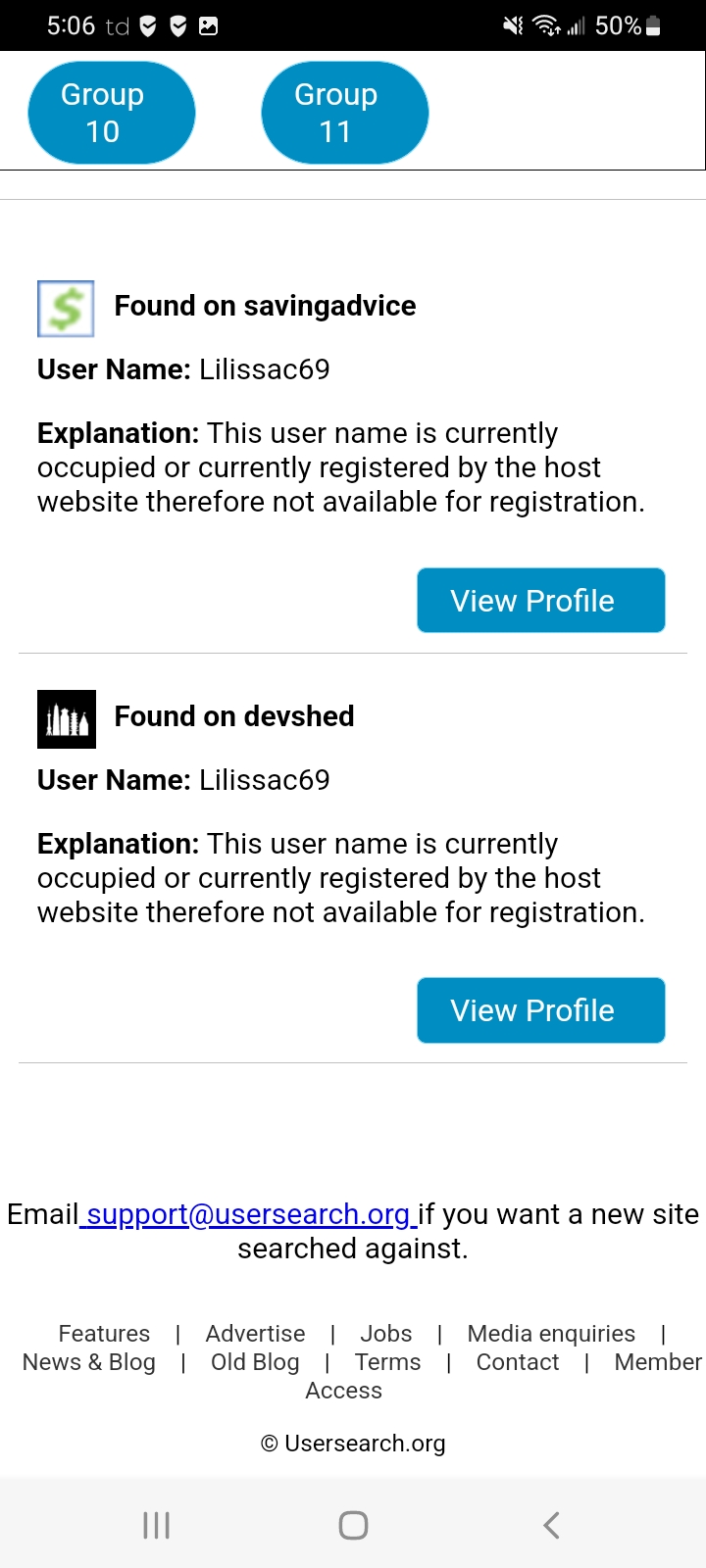Tap the Android recent apps icon
Image resolution: width=706 pixels, height=1568 pixels.
[x=156, y=1525]
